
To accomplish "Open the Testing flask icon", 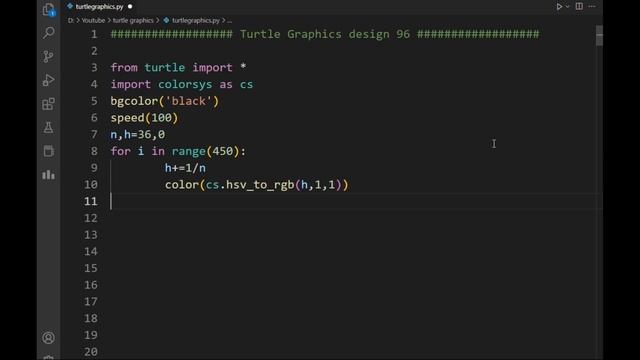I will click(48, 127).
